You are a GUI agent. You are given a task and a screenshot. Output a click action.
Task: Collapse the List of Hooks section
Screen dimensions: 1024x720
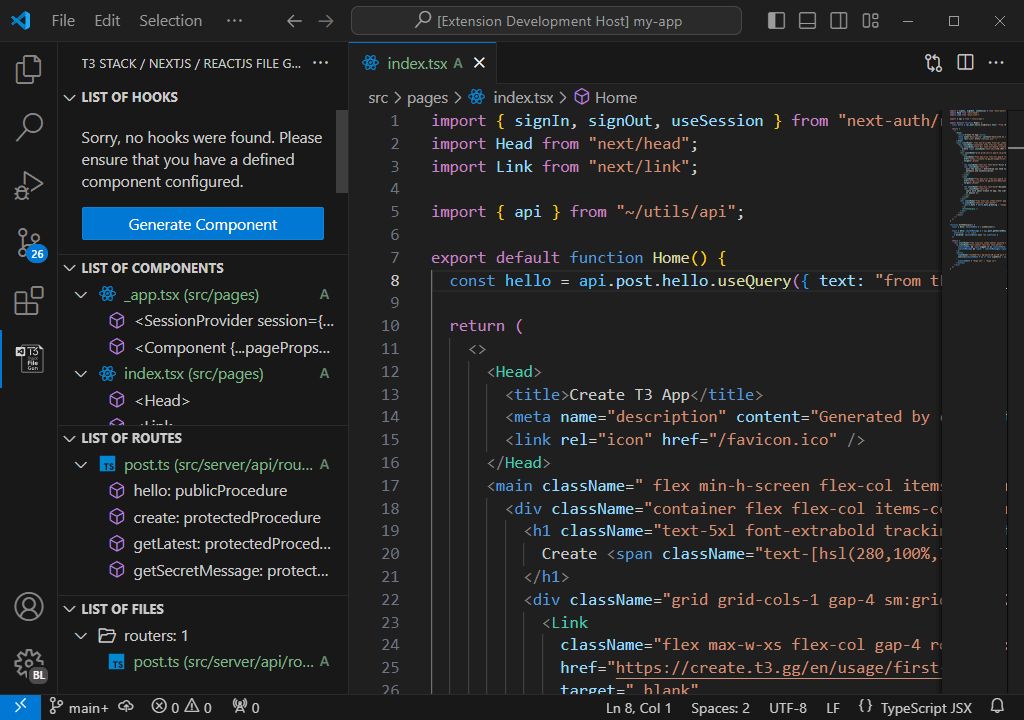[x=70, y=97]
